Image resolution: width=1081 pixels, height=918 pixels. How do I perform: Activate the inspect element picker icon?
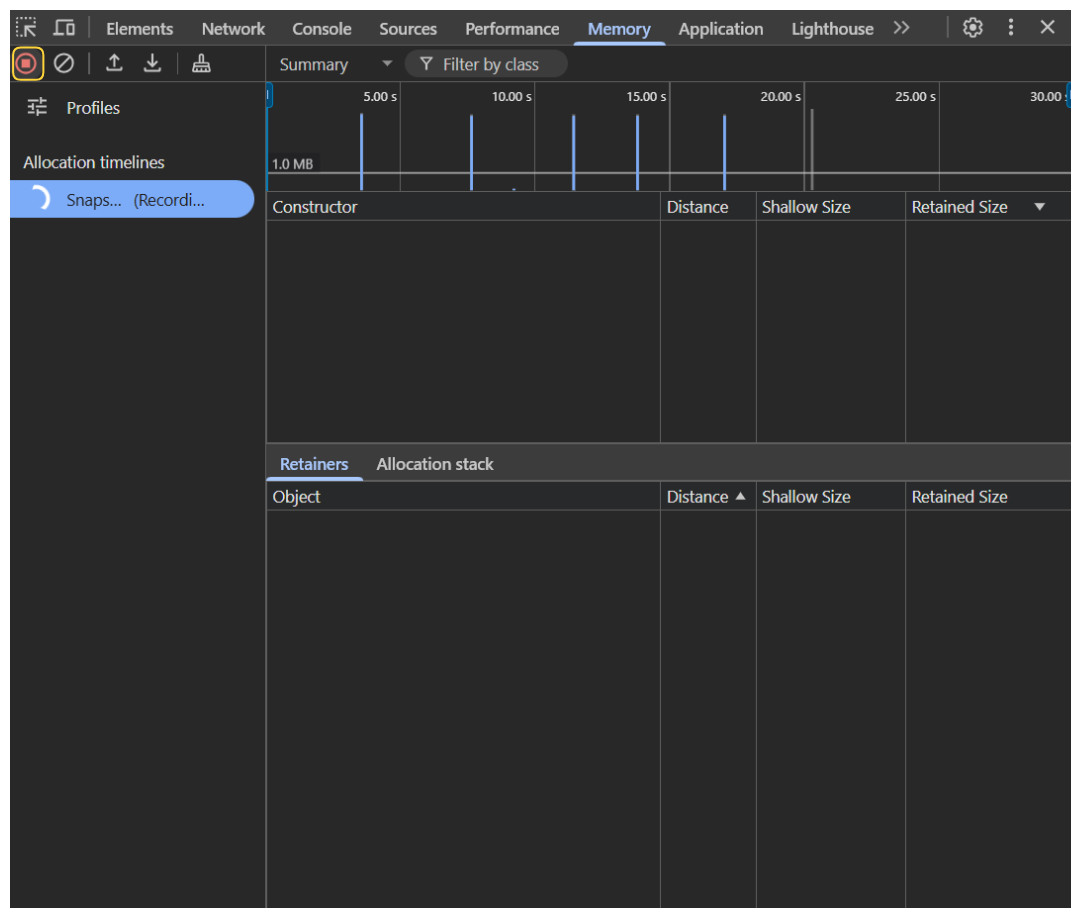[26, 28]
